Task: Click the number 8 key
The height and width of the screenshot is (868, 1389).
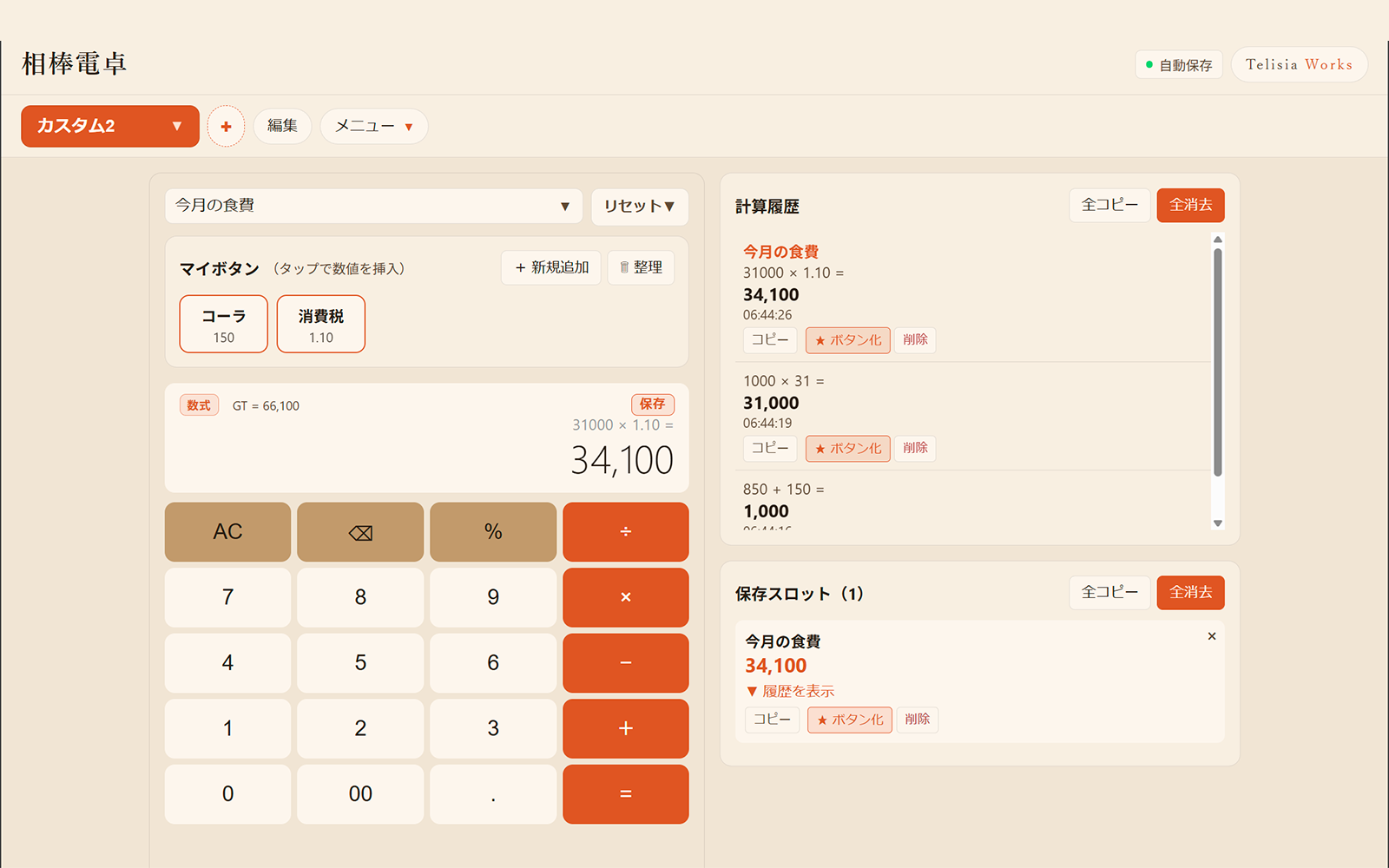Action: coord(360,597)
